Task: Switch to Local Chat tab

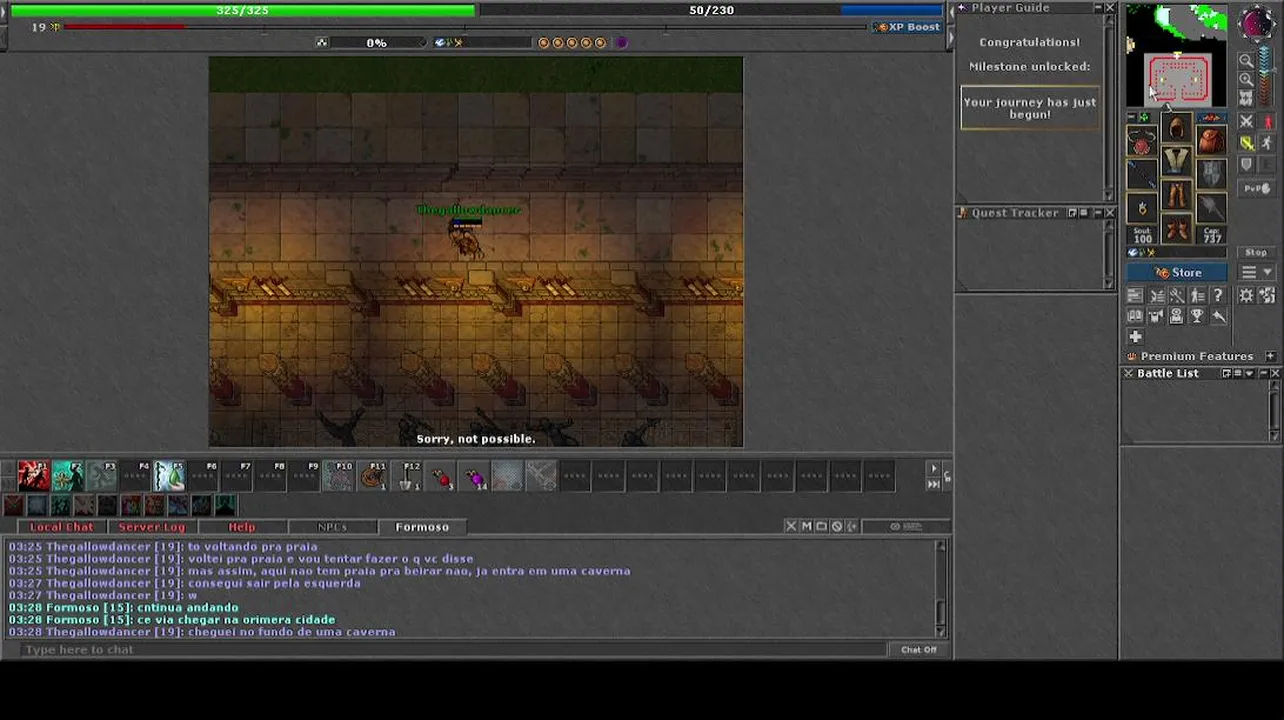Action: [61, 527]
